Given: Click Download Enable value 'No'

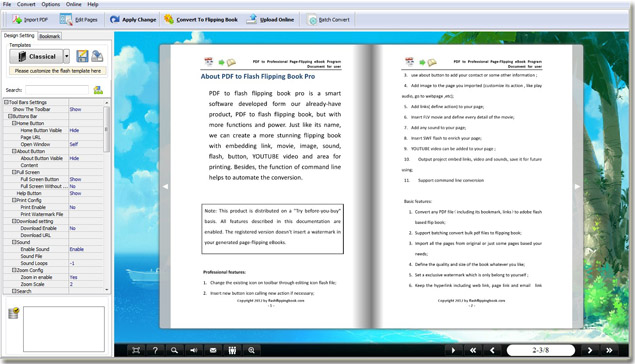Looking at the screenshot, I should pyautogui.click(x=72, y=228).
